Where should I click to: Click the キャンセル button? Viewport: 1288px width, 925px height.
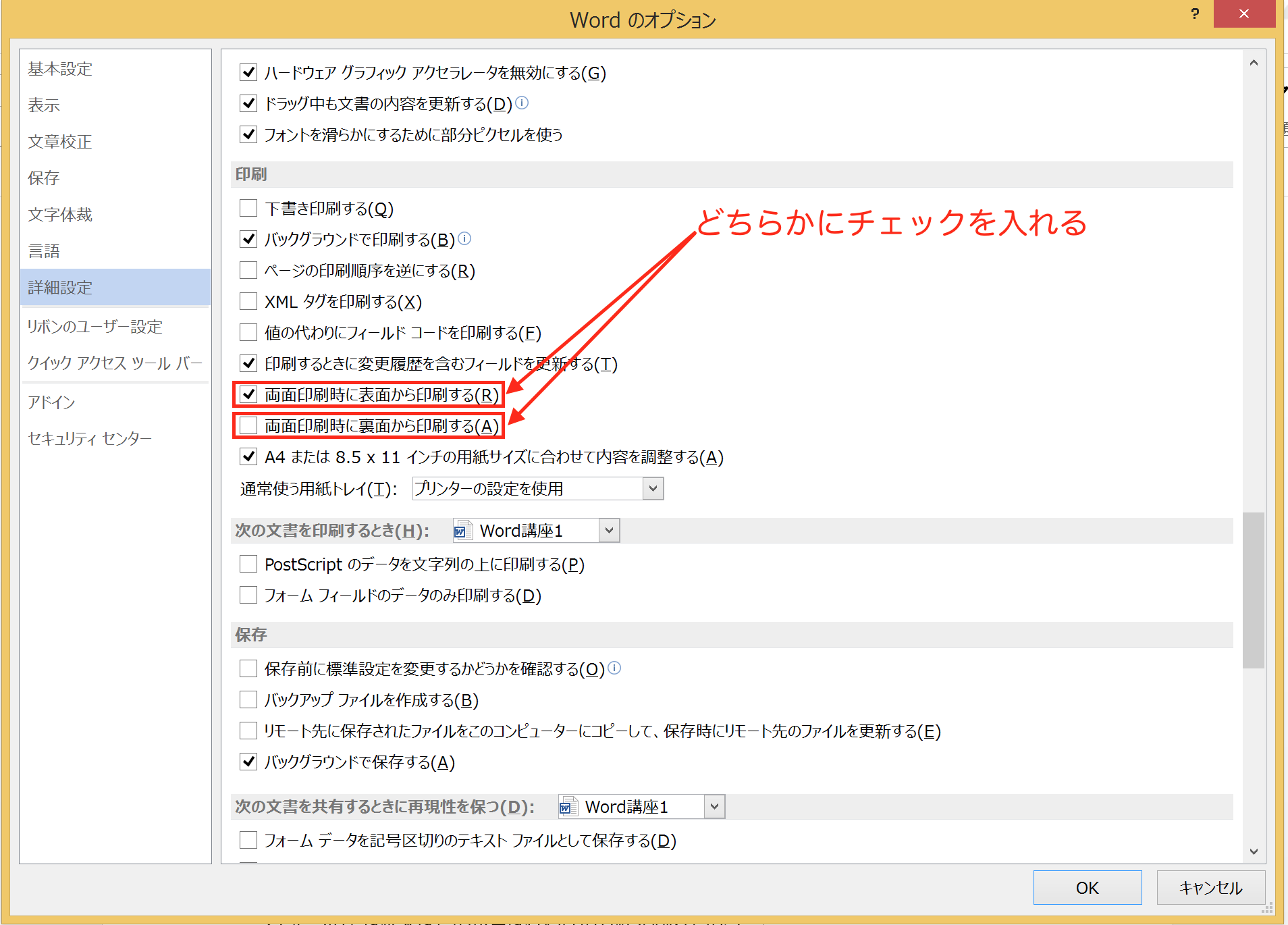point(1211,887)
